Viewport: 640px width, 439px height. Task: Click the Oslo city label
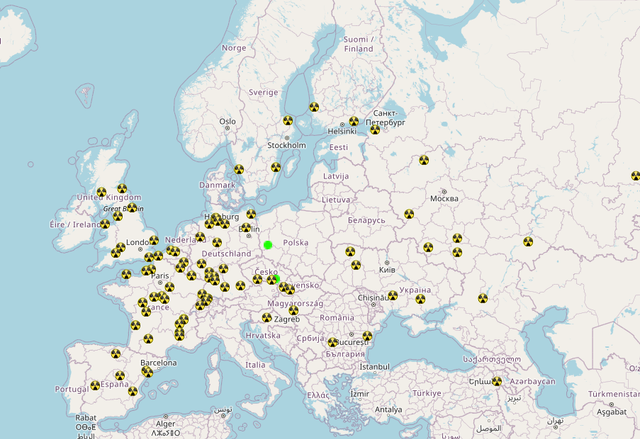click(227, 122)
